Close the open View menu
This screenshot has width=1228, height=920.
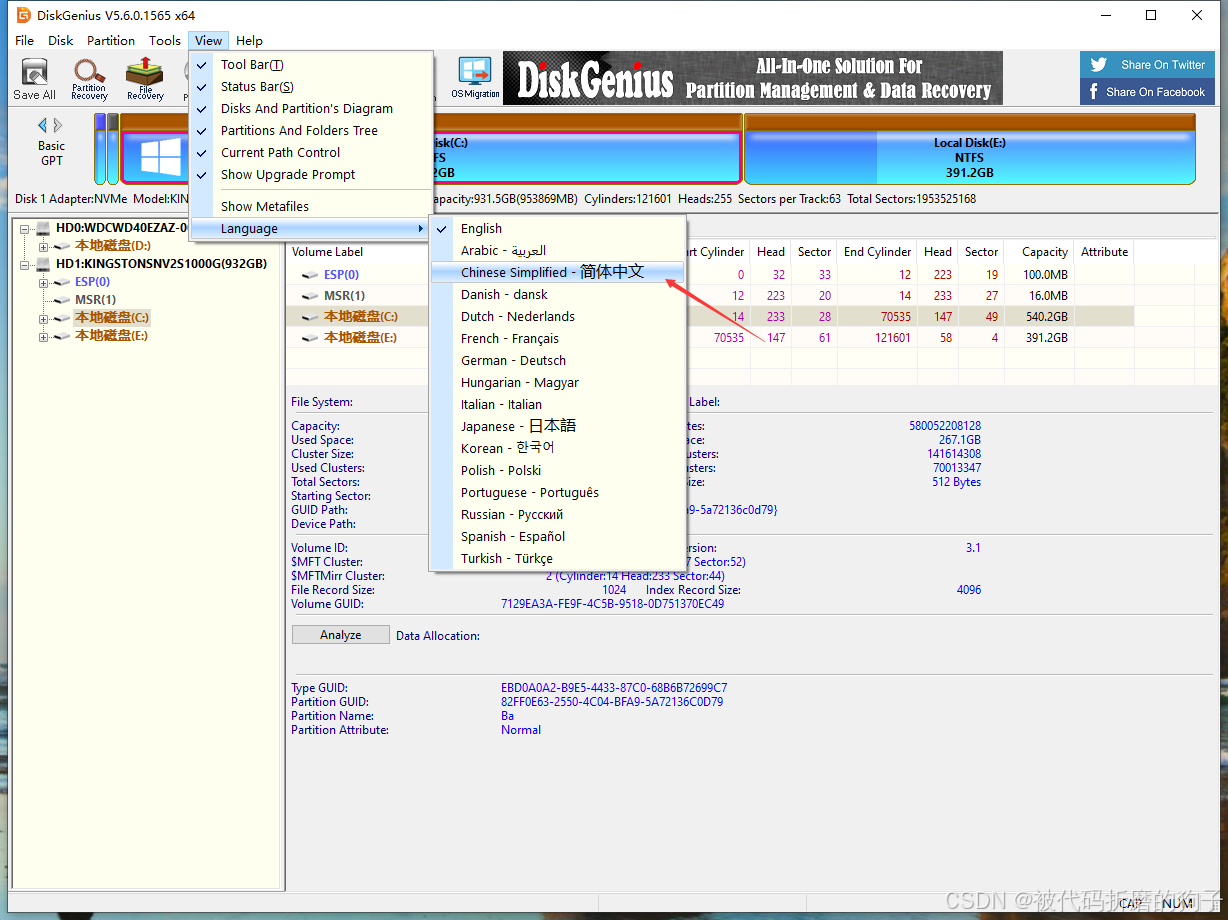pyautogui.click(x=209, y=41)
